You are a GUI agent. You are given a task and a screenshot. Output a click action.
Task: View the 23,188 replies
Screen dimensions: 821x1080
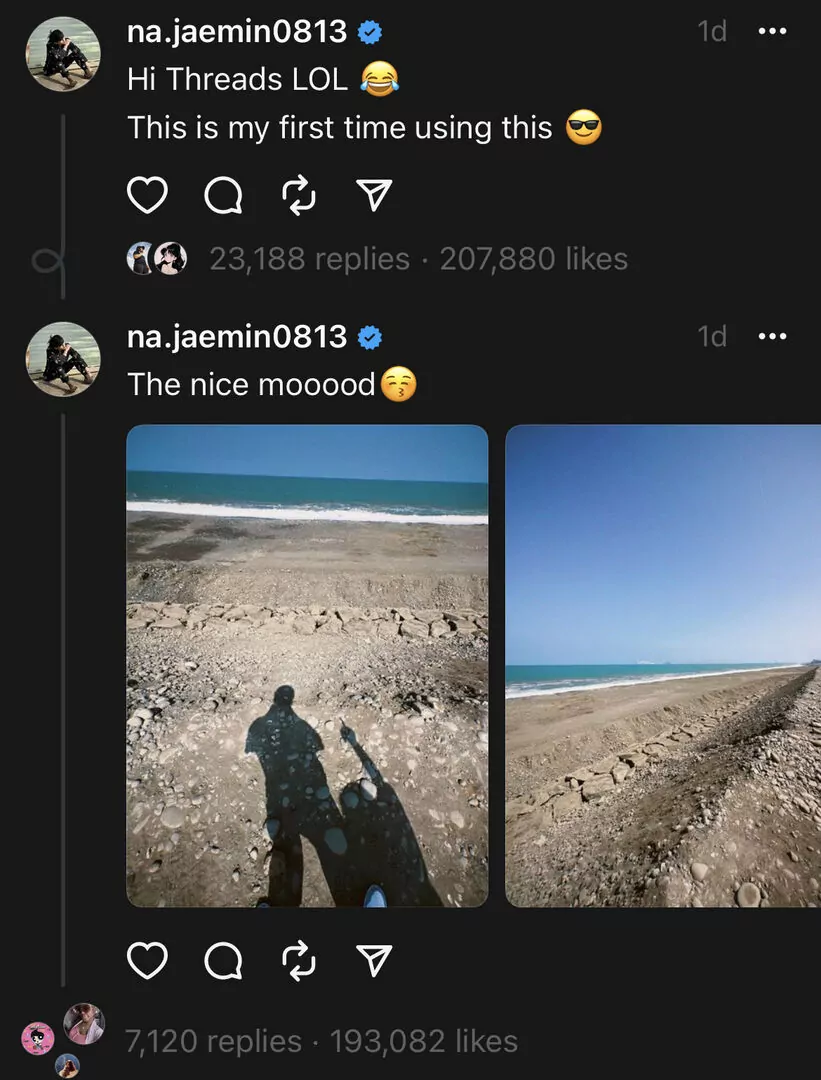click(309, 260)
